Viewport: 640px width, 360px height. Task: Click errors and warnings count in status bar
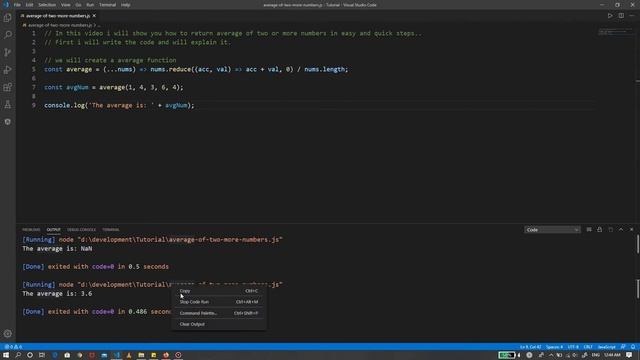(x=13, y=347)
